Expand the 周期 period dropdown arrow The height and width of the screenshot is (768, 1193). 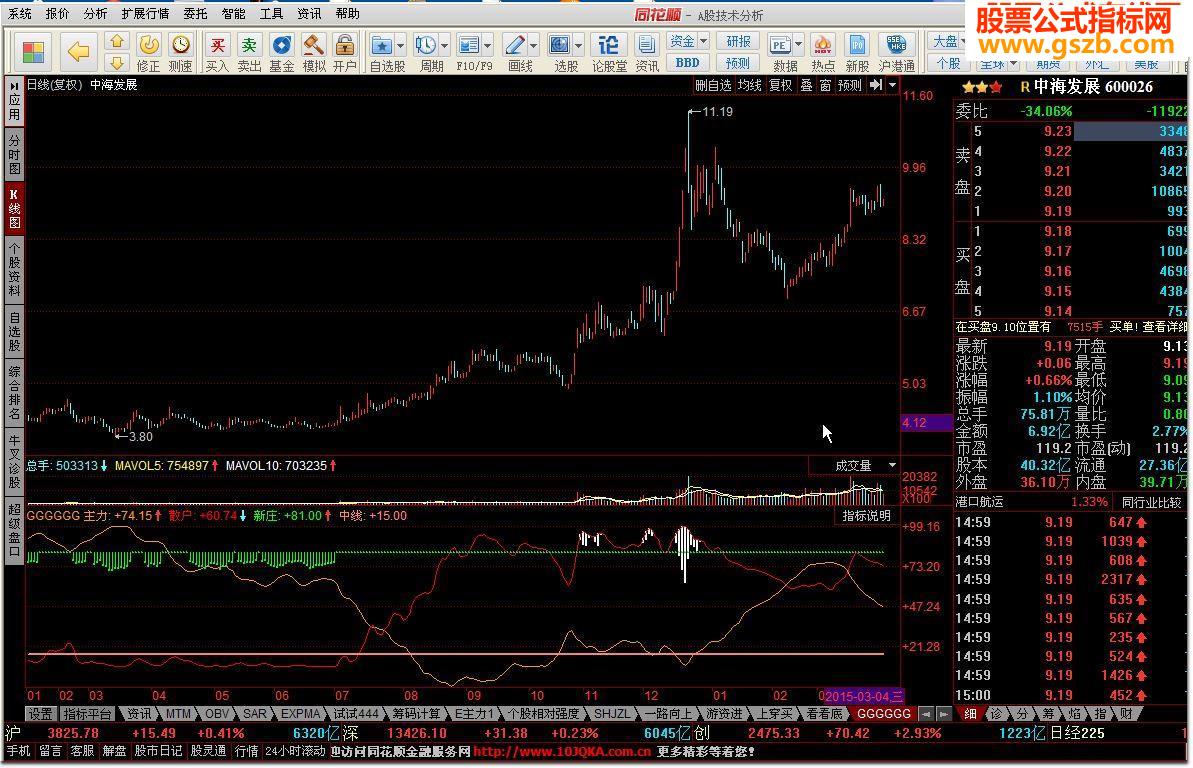pos(444,46)
